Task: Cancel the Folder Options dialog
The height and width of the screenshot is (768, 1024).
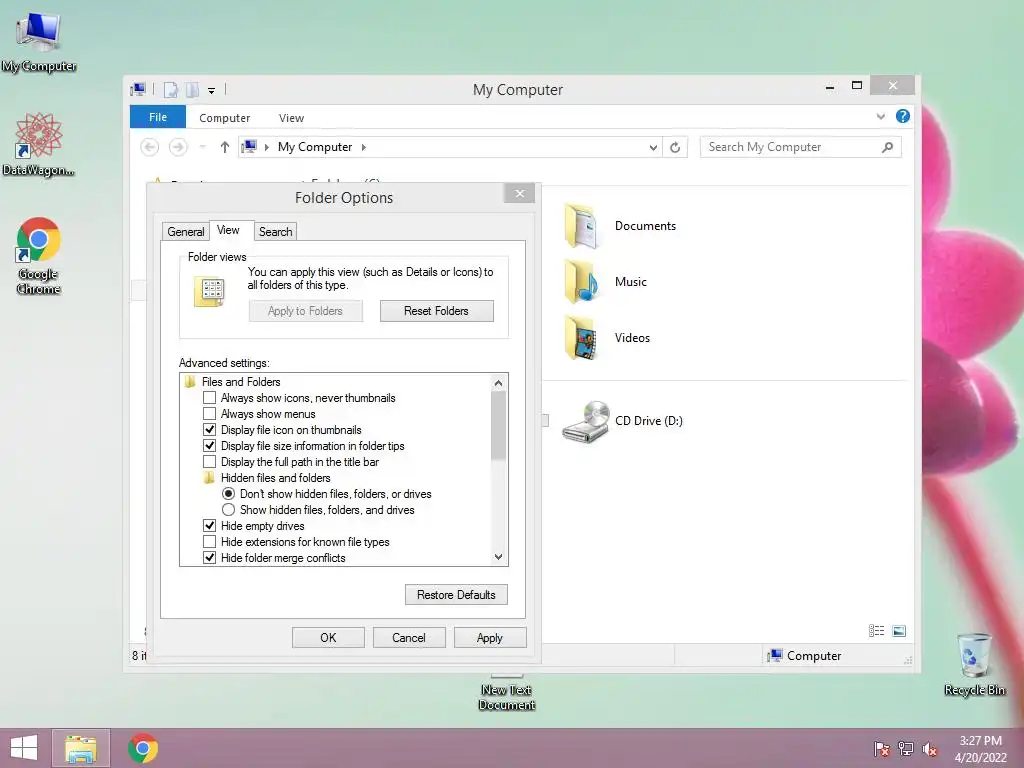Action: (x=409, y=638)
